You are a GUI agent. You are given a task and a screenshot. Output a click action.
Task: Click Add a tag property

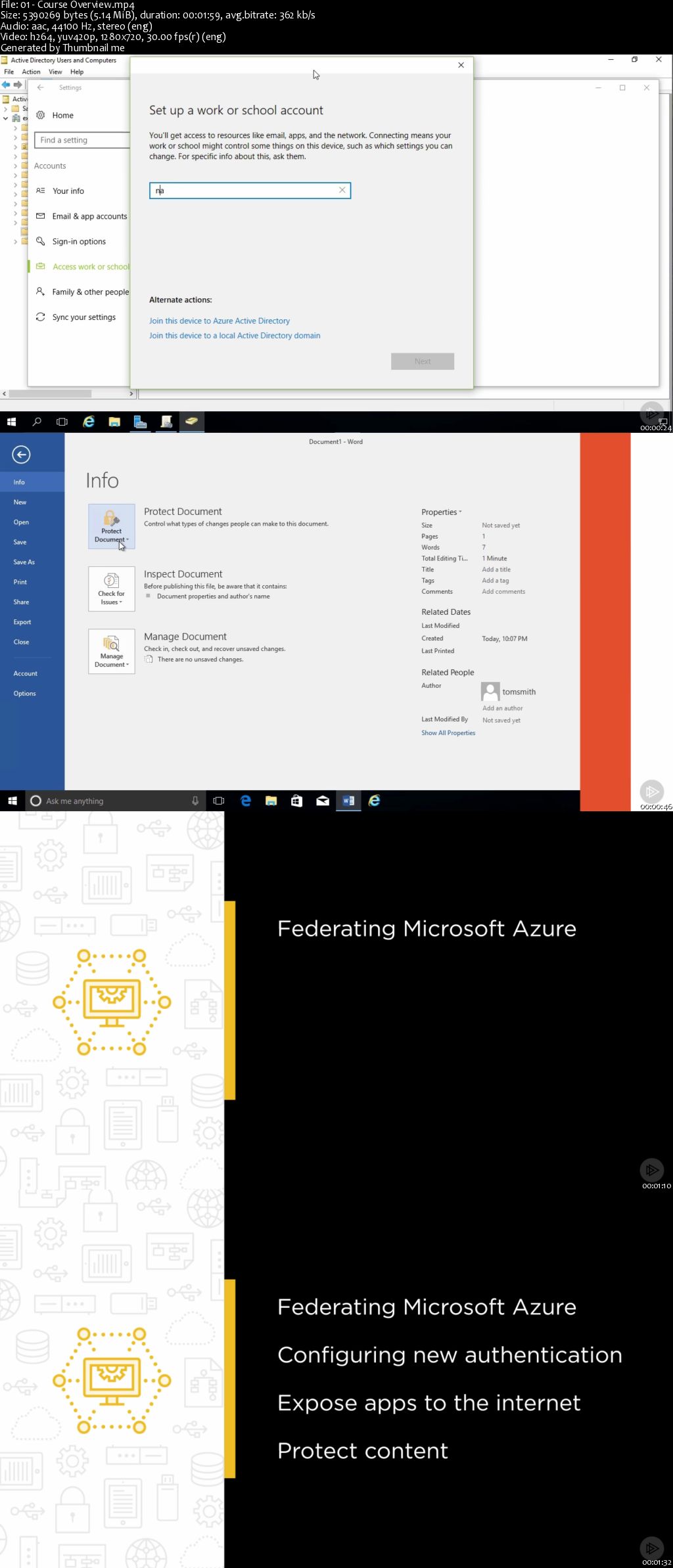click(x=496, y=581)
